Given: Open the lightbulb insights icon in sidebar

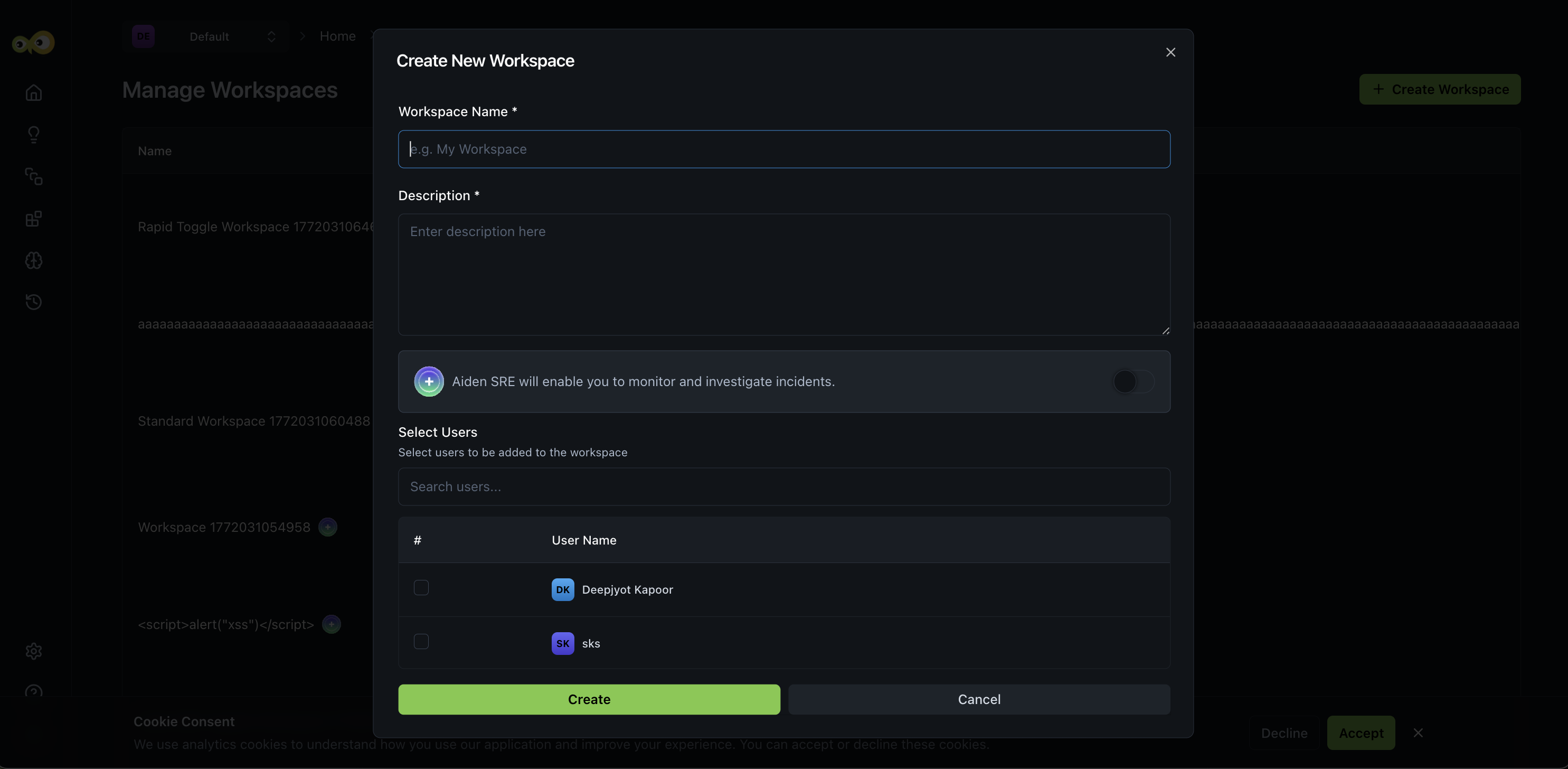Looking at the screenshot, I should [x=33, y=134].
